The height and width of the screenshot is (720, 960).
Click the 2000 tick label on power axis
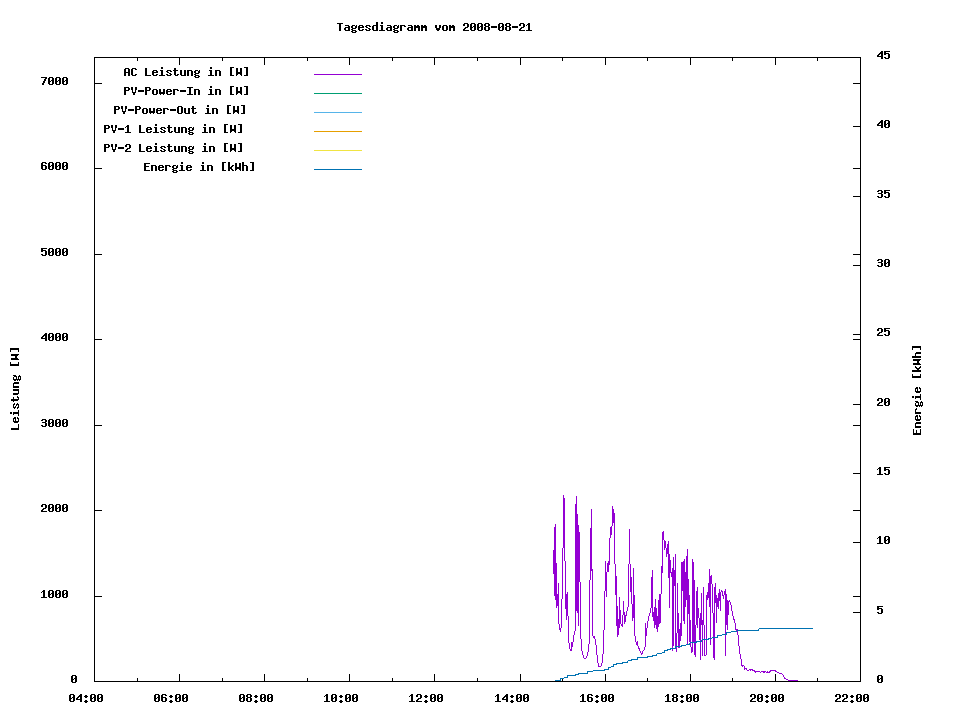pyautogui.click(x=53, y=509)
